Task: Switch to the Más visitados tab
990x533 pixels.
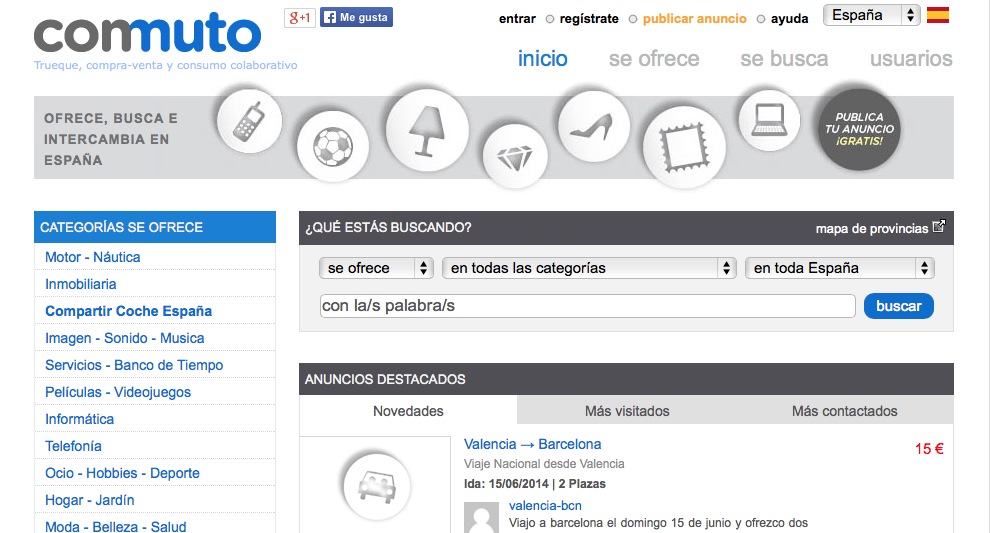Action: click(627, 411)
